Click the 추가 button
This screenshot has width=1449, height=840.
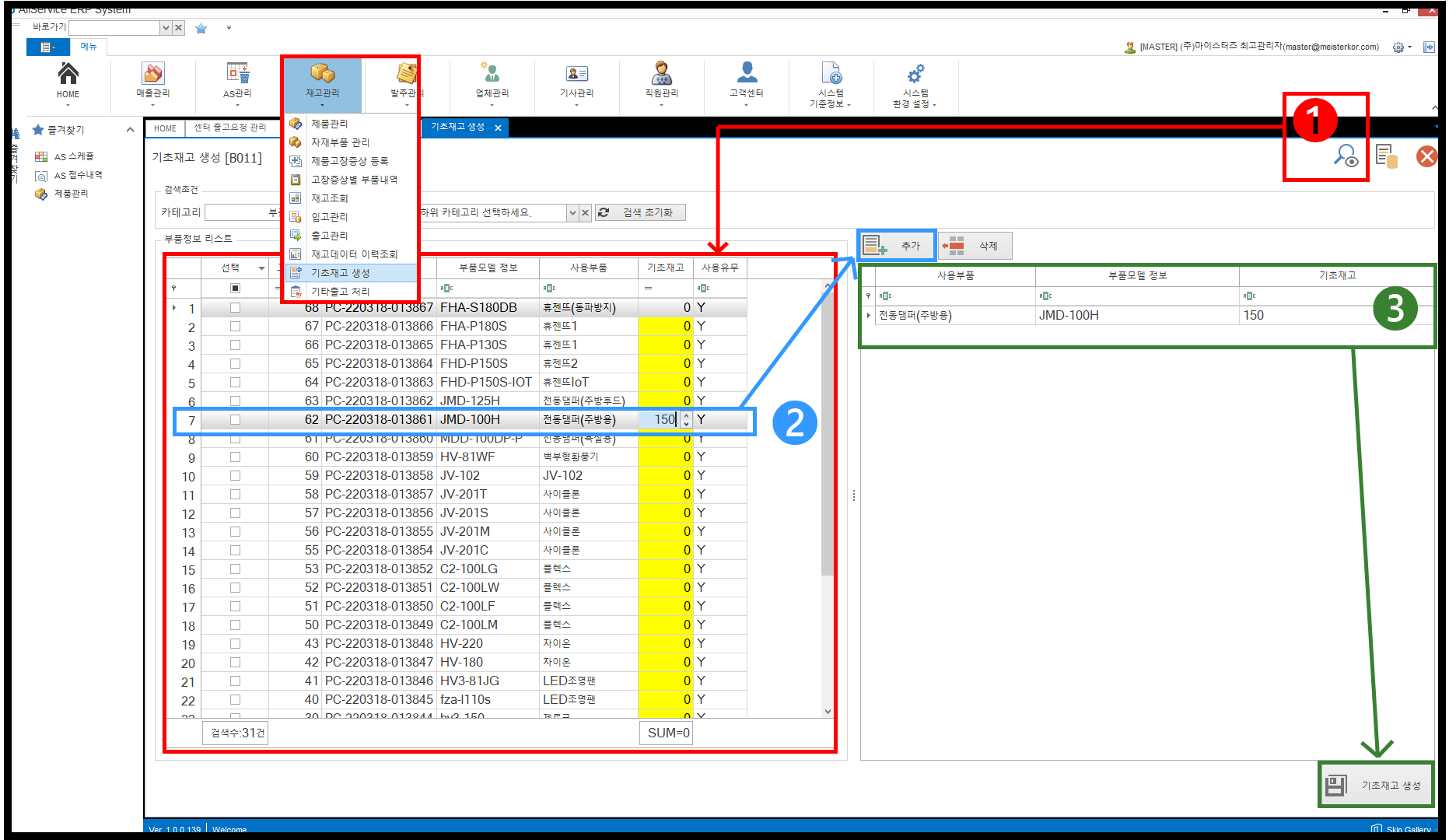click(898, 246)
